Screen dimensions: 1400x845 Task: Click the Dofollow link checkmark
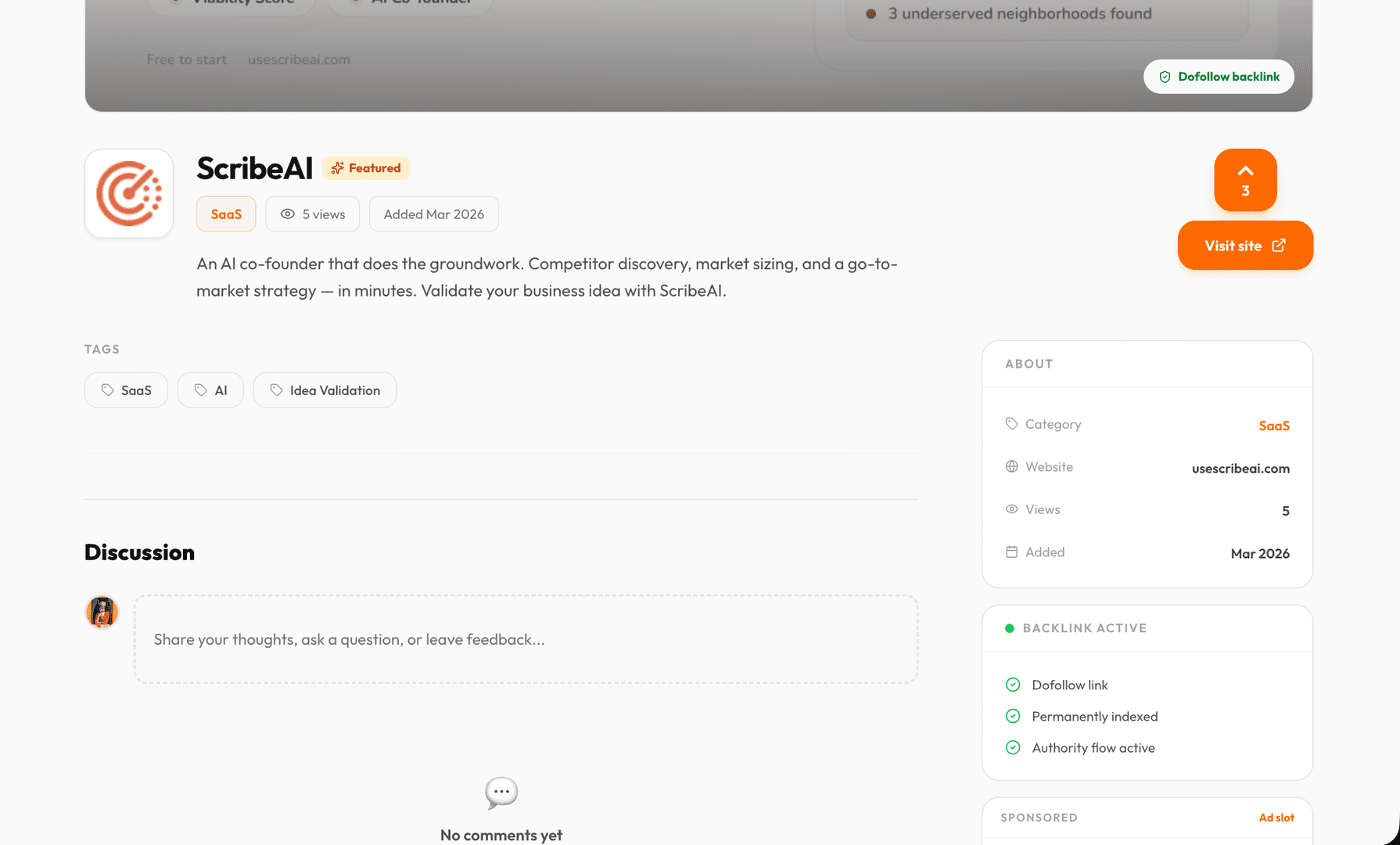coord(1013,685)
